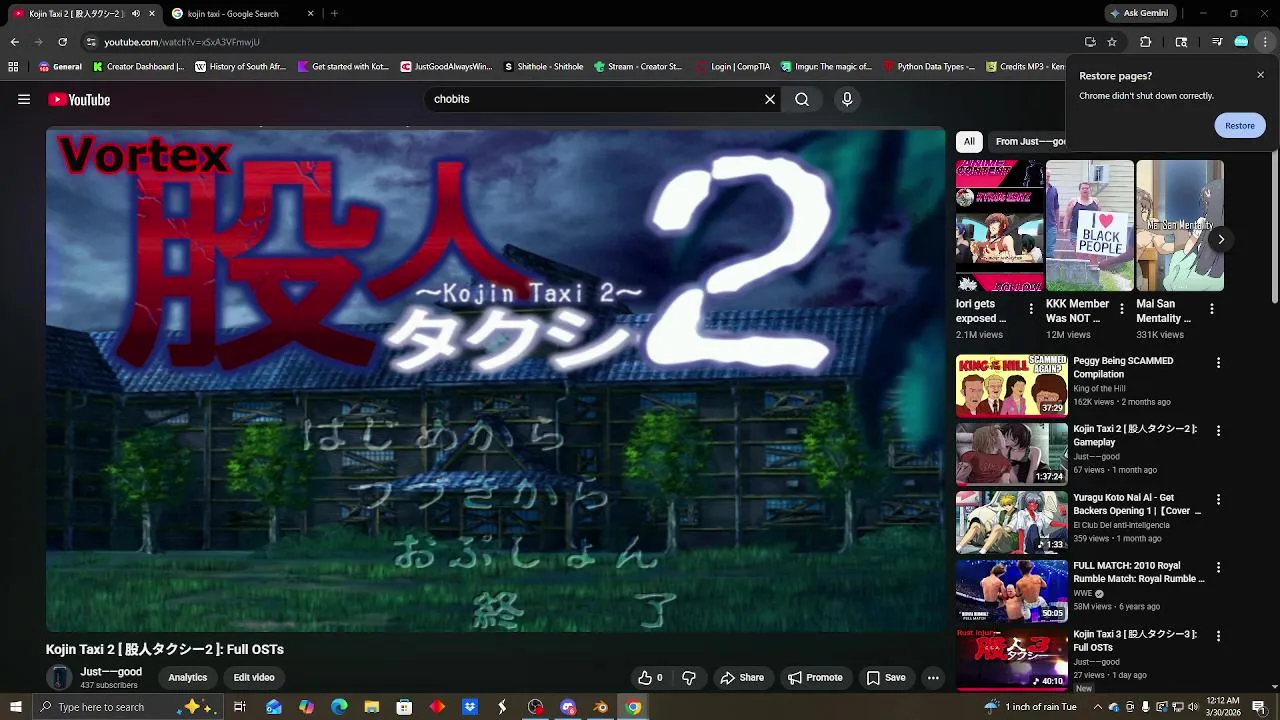Click the Kojin Taxi 2 video player
This screenshot has width=1280, height=720.
click(x=495, y=379)
